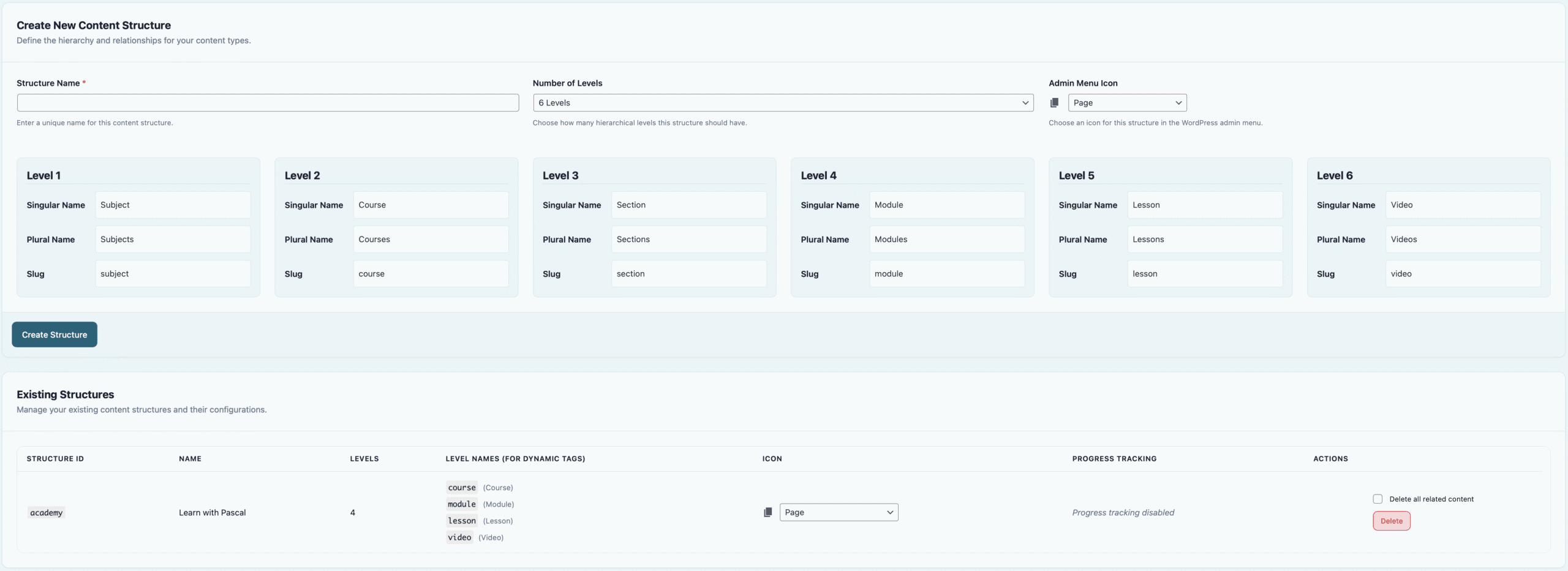Click the page icon in academy structure row
The width and height of the screenshot is (1568, 571).
click(767, 512)
